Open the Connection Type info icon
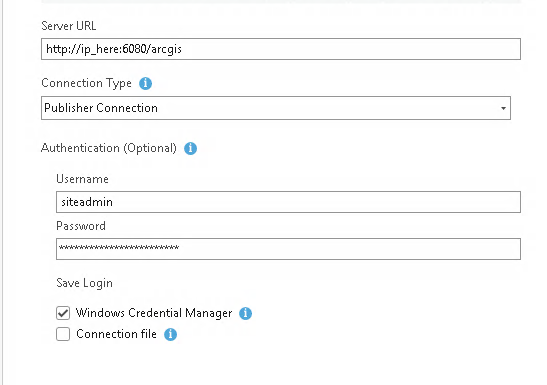This screenshot has height=385, width=547. 145,83
